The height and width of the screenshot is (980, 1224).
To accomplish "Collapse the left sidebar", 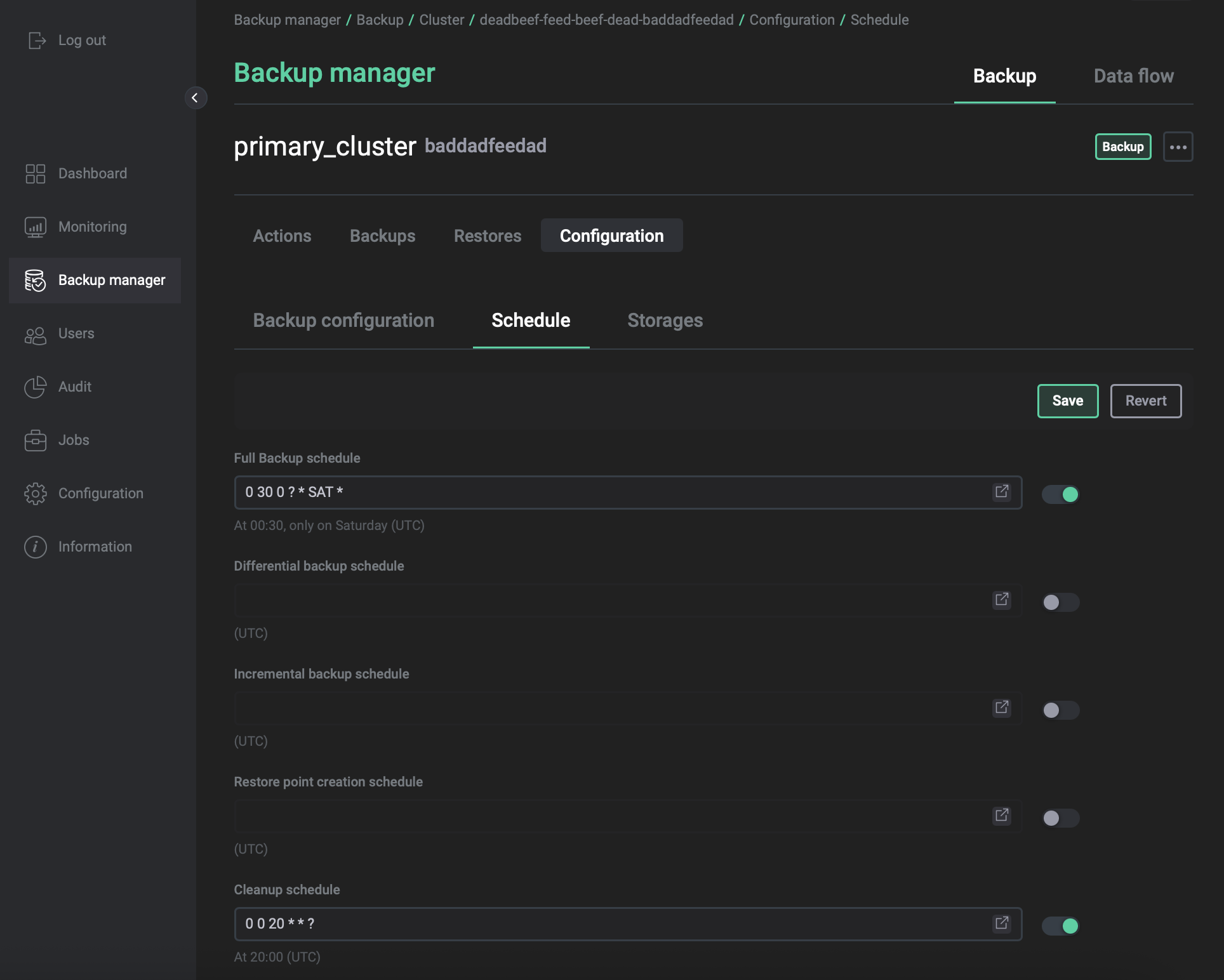I will point(196,98).
